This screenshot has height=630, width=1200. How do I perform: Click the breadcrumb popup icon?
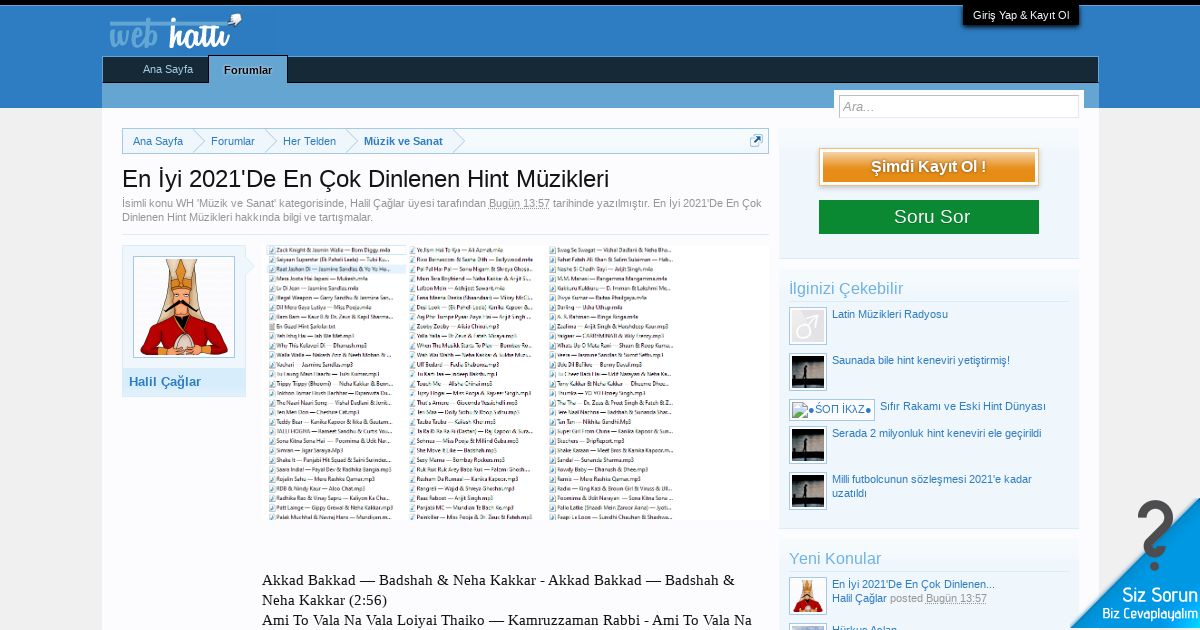(756, 141)
